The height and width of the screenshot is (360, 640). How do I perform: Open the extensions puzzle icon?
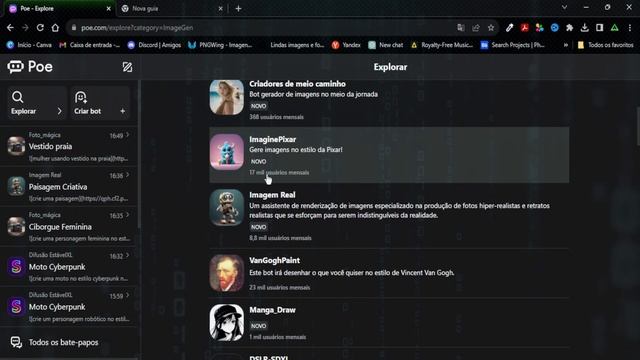569,28
